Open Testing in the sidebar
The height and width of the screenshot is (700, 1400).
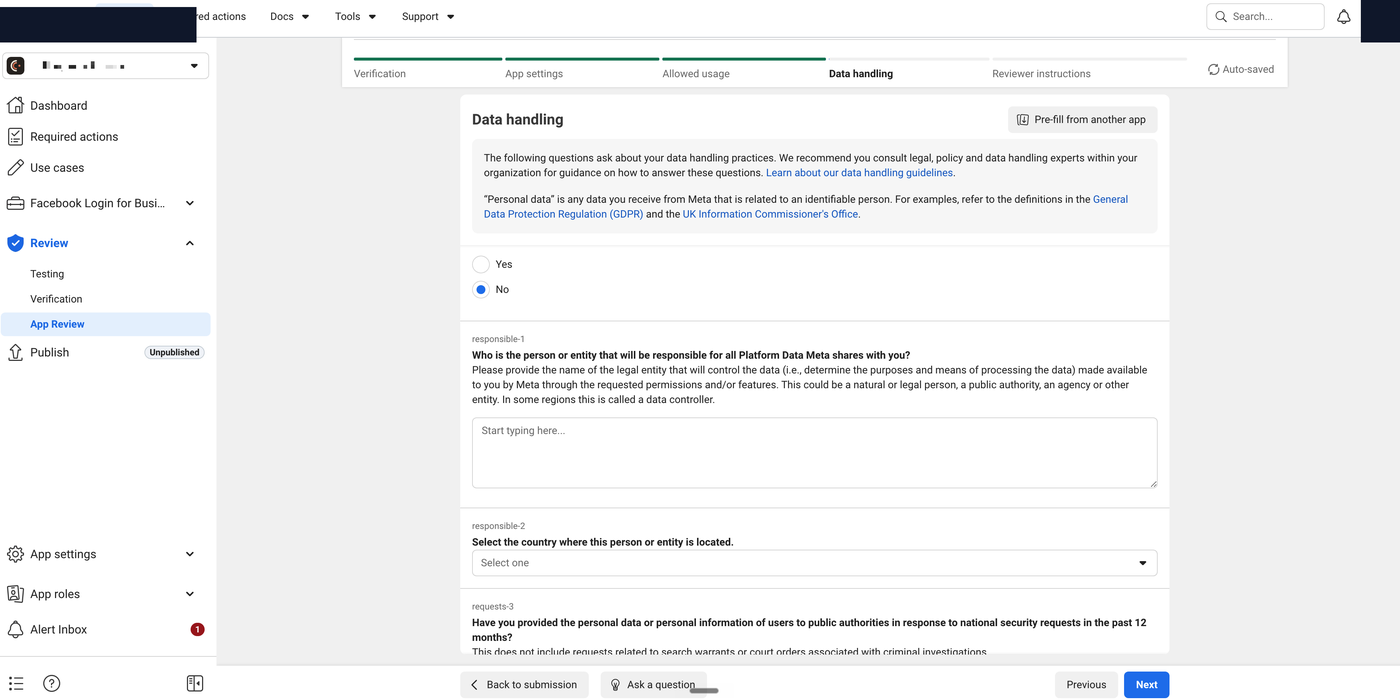[x=47, y=274]
